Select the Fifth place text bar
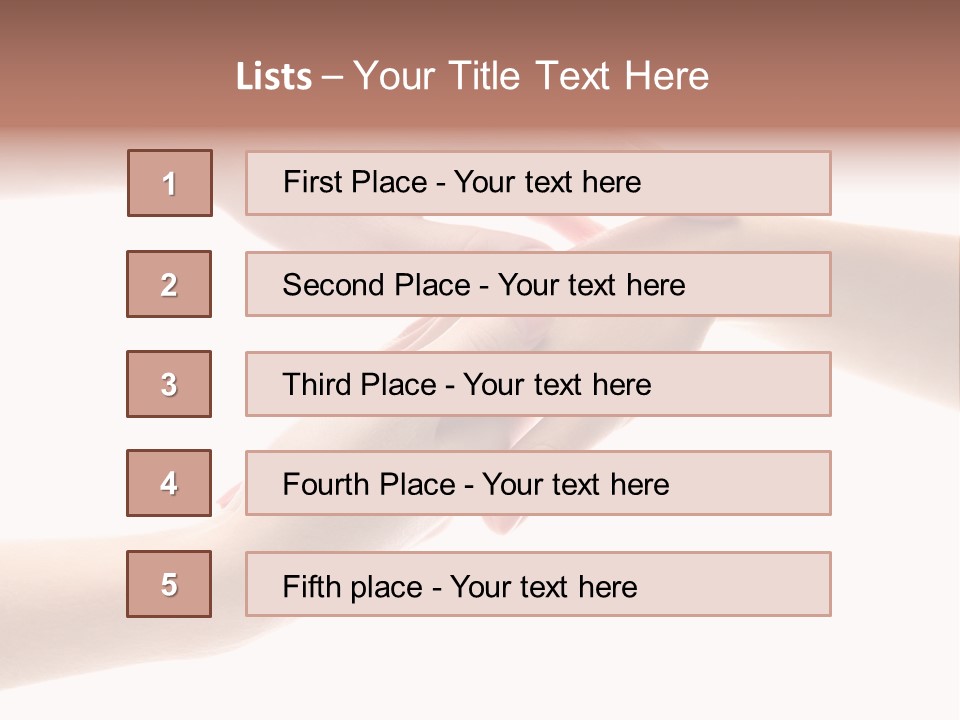The image size is (960, 720). [x=538, y=584]
